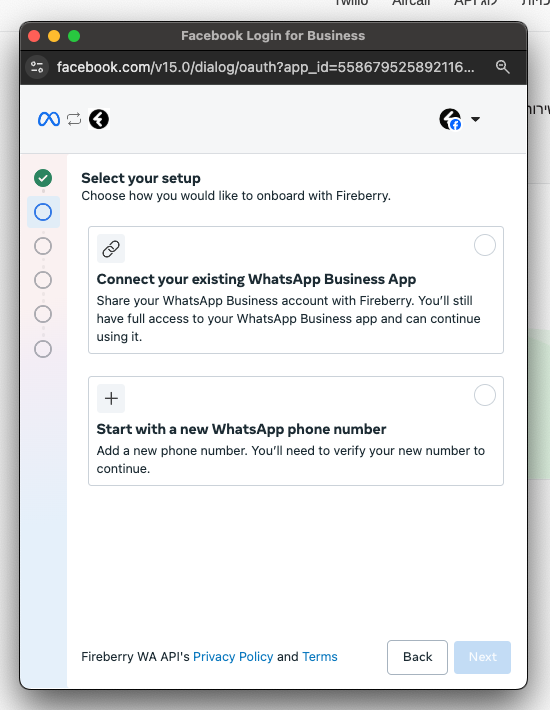The height and width of the screenshot is (710, 550).
Task: Click 'Start with a new WhatsApp phone number' heading
Action: point(241,429)
